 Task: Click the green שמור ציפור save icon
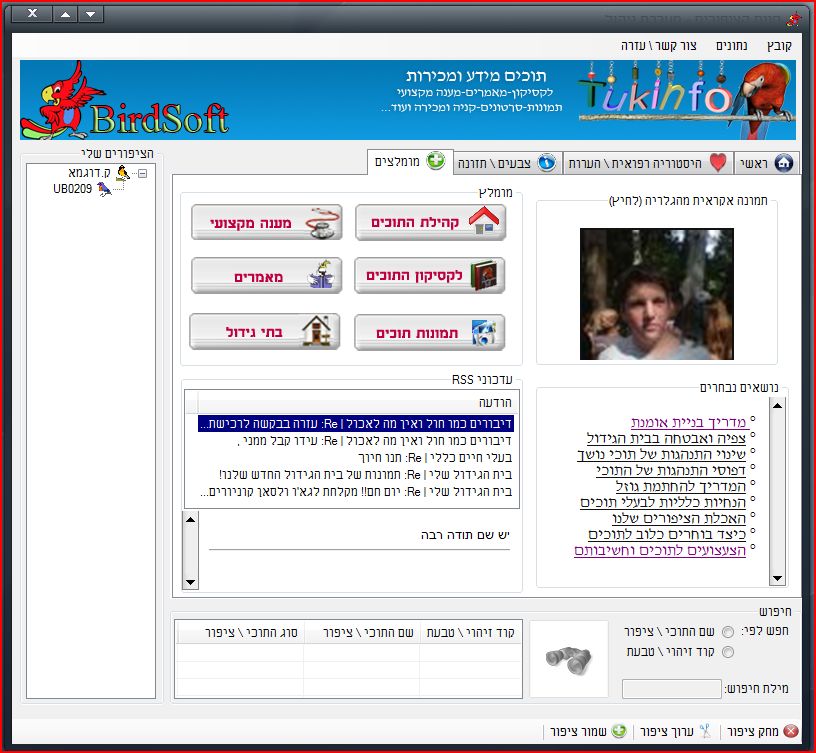point(619,731)
